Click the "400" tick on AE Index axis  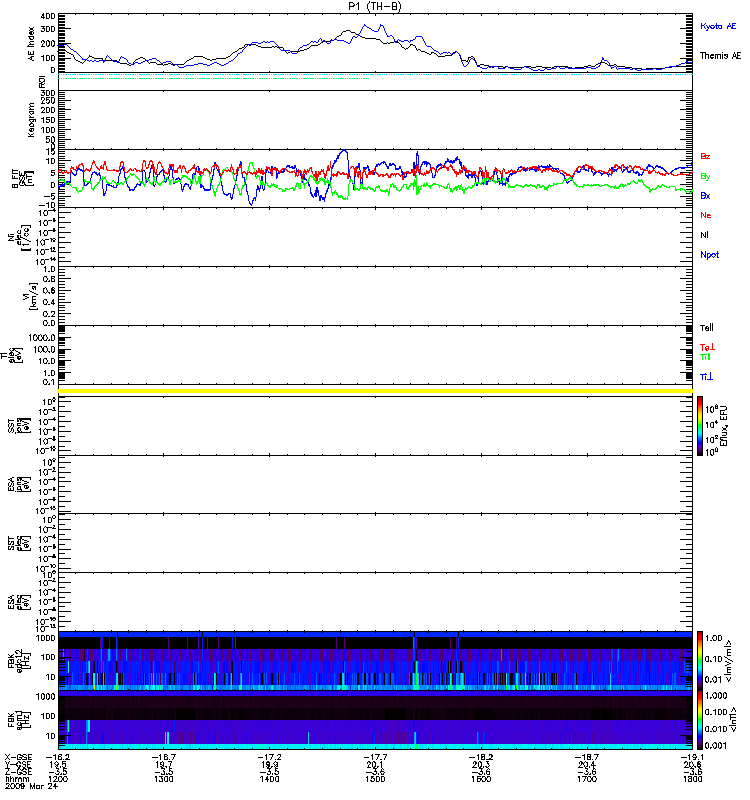[x=48, y=16]
